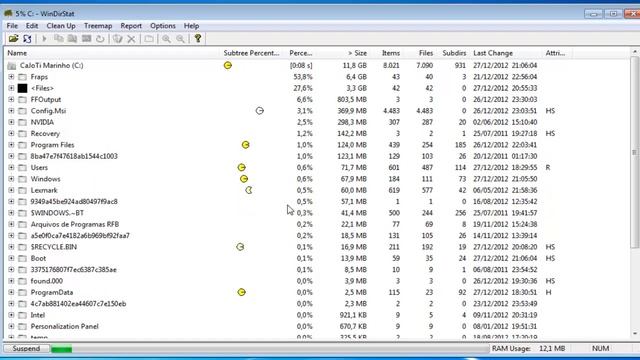This screenshot has height=360, width=640.
Task: Click the Properties toolbar icon
Action: tap(149, 39)
